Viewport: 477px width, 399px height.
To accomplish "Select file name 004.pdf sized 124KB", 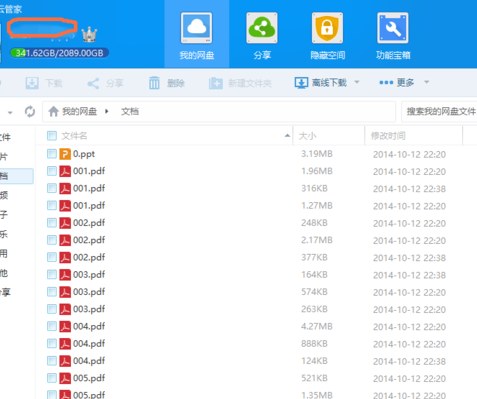I will tap(89, 361).
